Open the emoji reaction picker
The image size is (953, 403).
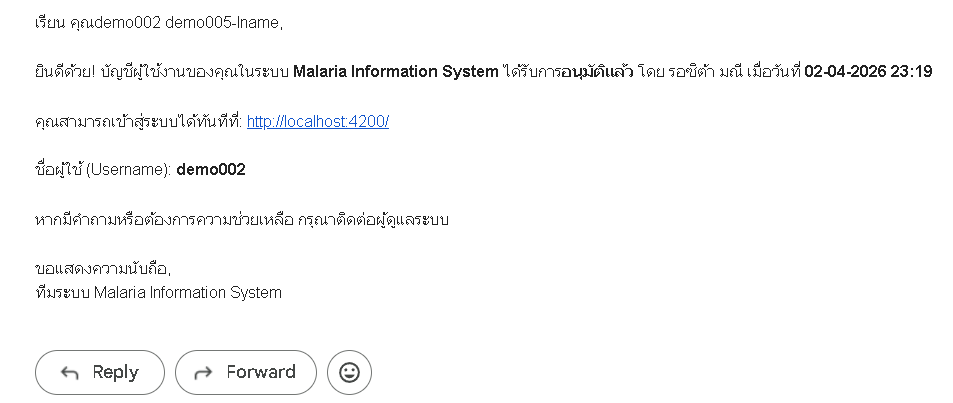[x=349, y=372]
